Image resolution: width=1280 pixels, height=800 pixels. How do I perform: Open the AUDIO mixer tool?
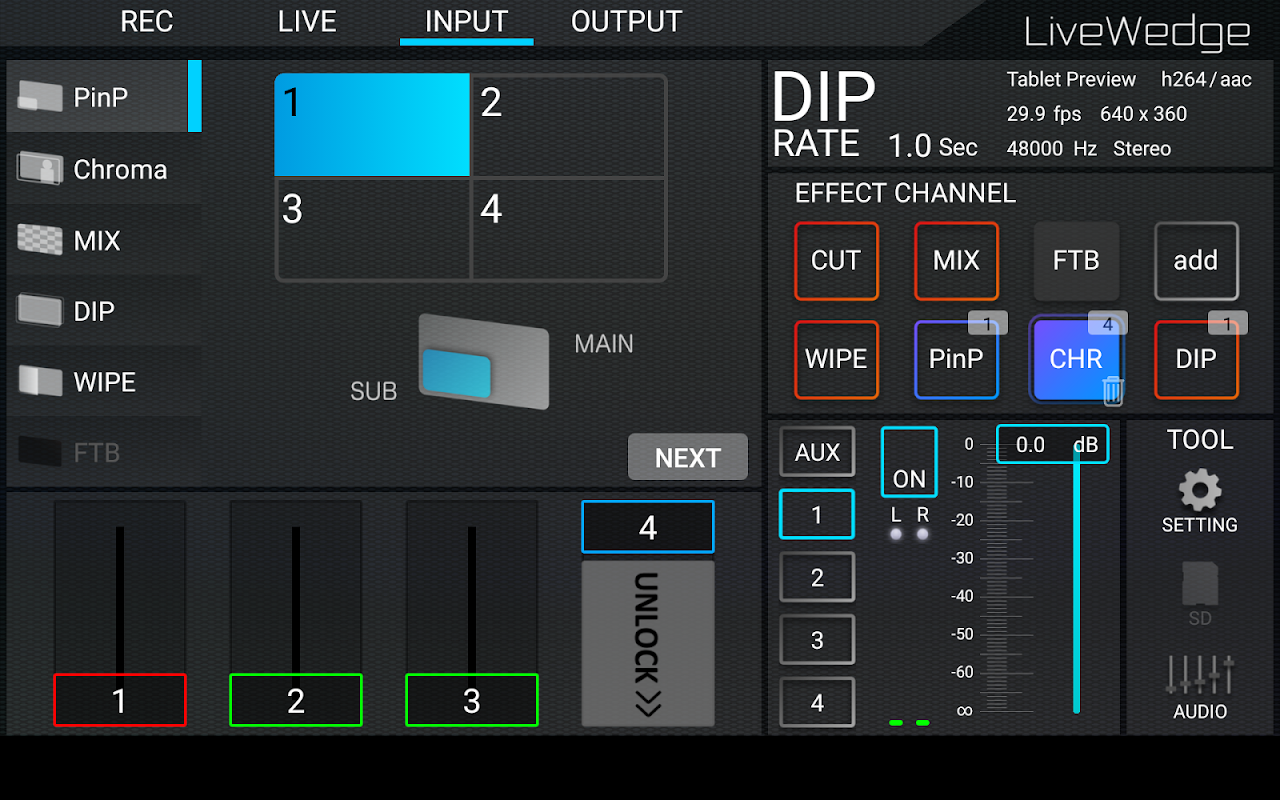coord(1199,686)
